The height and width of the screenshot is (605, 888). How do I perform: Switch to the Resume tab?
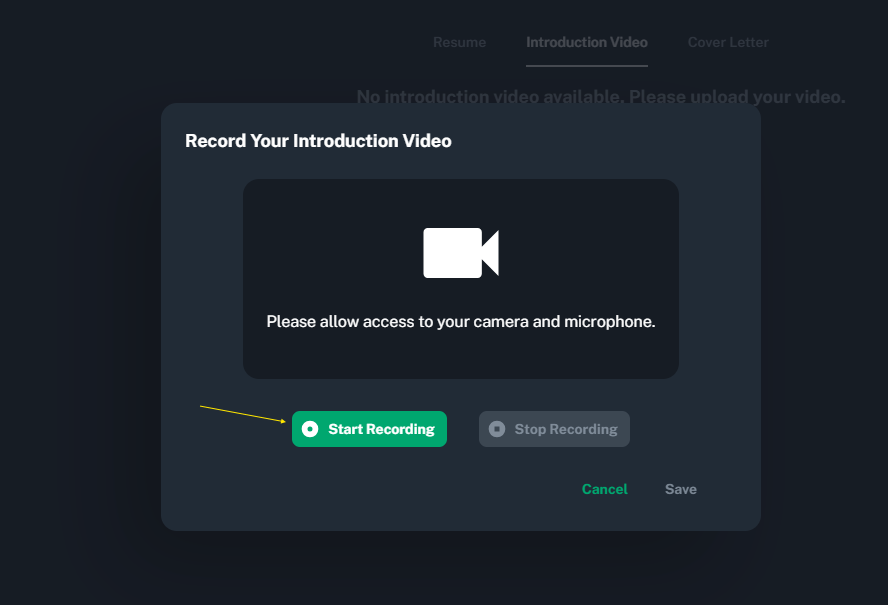tap(459, 42)
